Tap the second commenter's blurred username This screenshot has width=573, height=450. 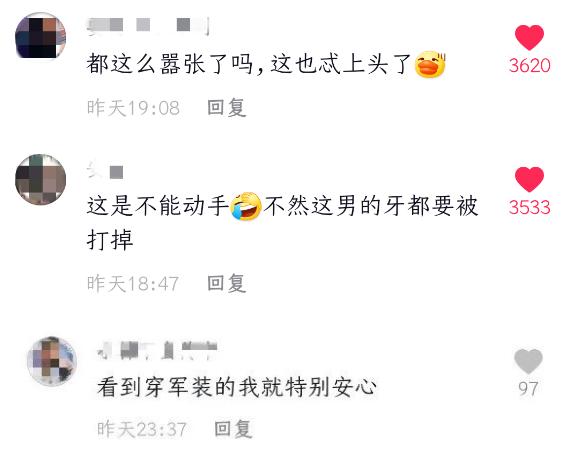105,170
